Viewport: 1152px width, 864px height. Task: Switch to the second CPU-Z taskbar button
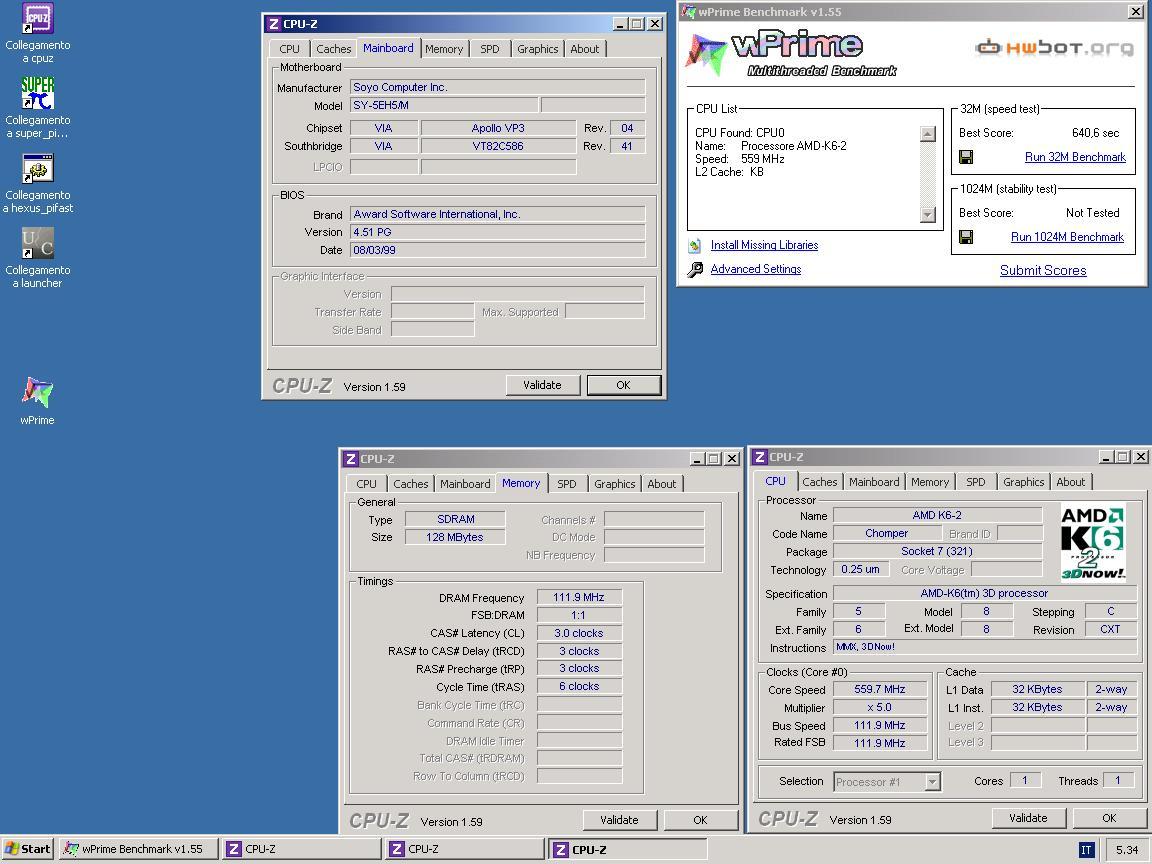pos(464,849)
